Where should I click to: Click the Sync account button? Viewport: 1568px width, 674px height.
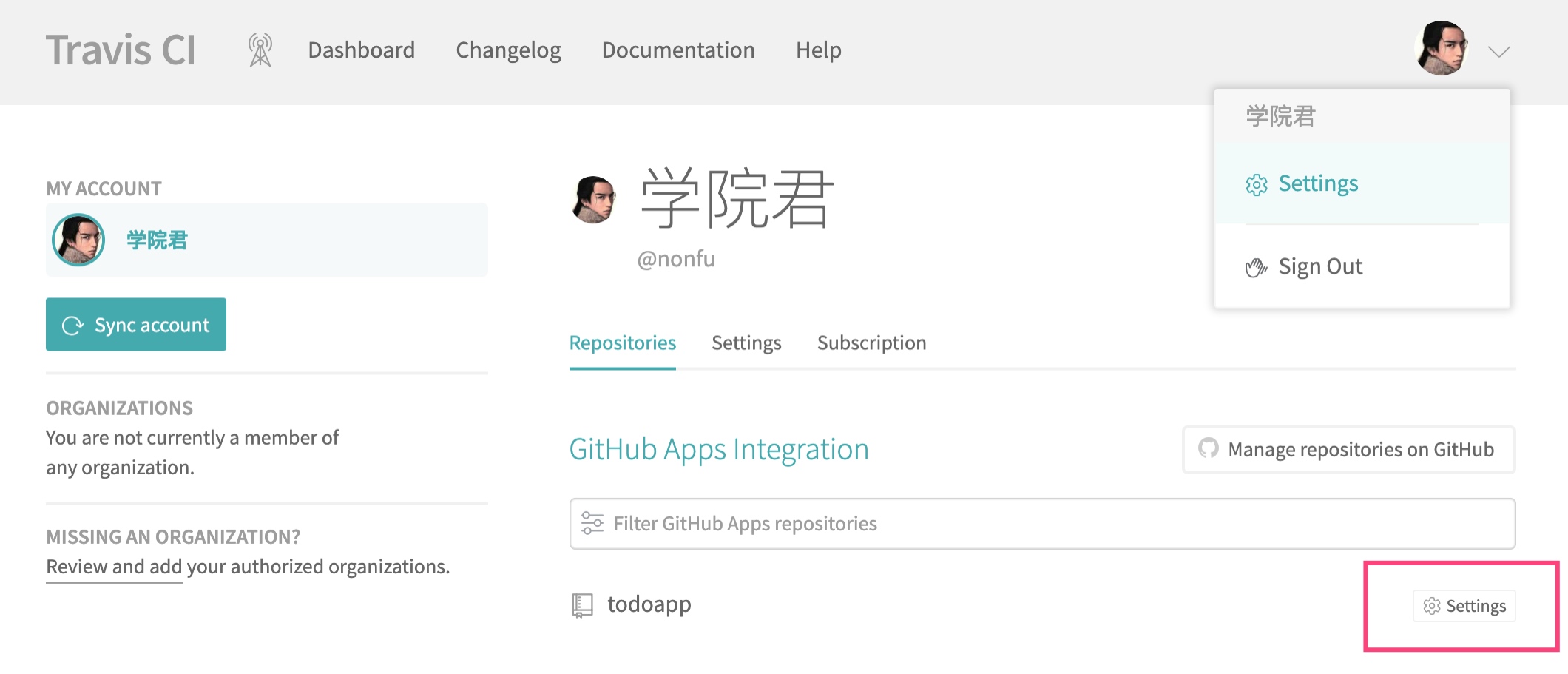pos(136,324)
